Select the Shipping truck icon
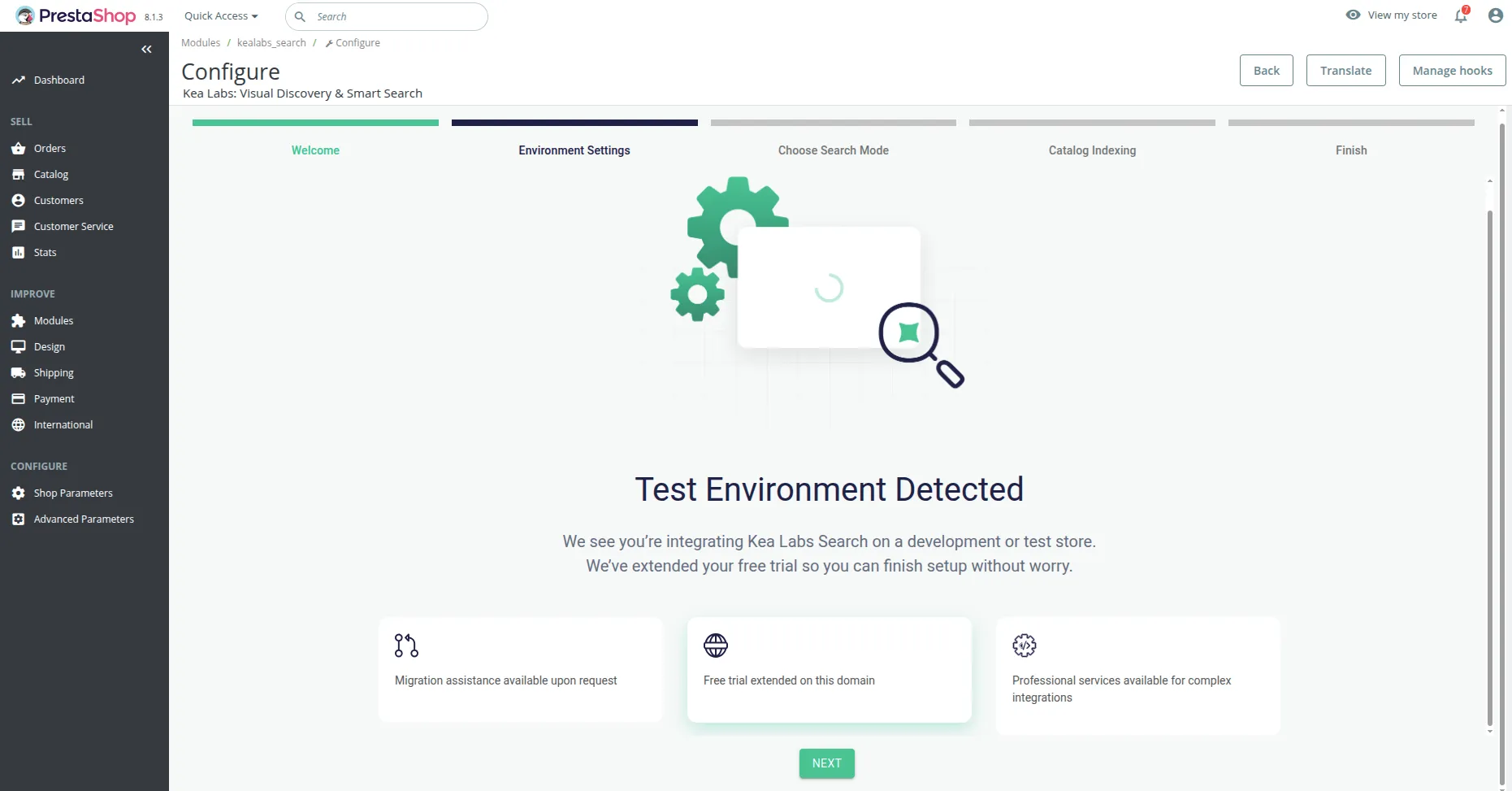Screen dimensions: 1512x791 (x=18, y=372)
